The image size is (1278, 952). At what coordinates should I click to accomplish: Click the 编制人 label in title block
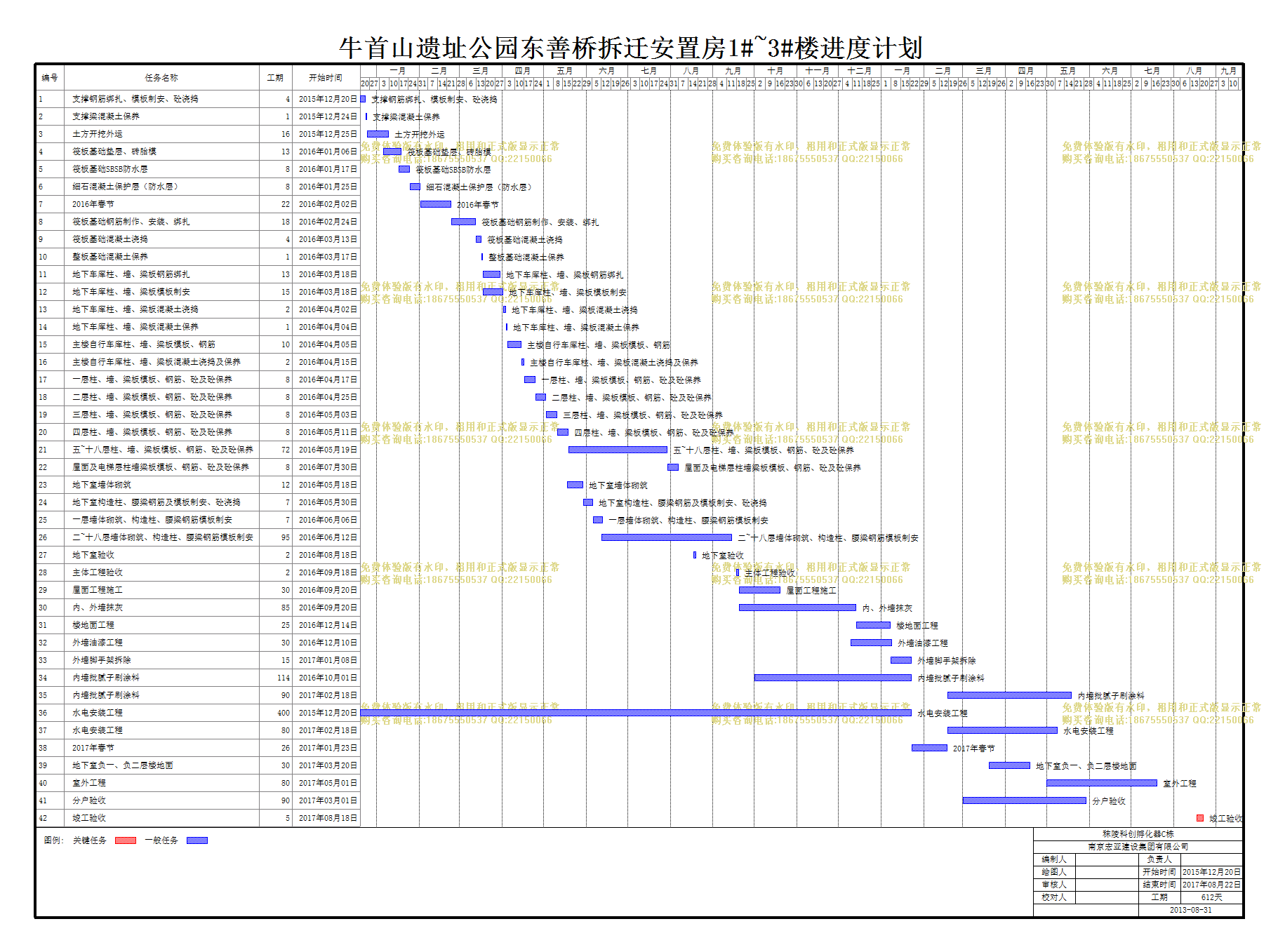(x=1054, y=859)
